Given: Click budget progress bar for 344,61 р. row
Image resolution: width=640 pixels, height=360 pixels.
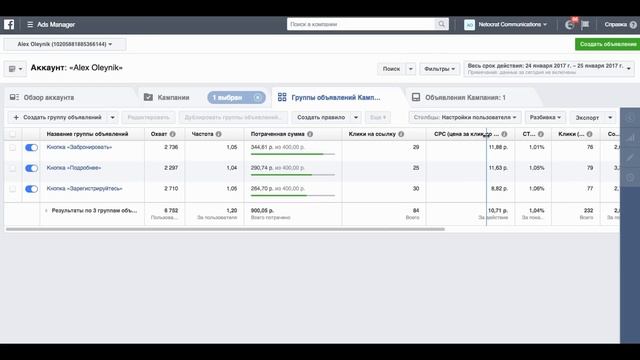Looking at the screenshot, I should (x=293, y=154).
